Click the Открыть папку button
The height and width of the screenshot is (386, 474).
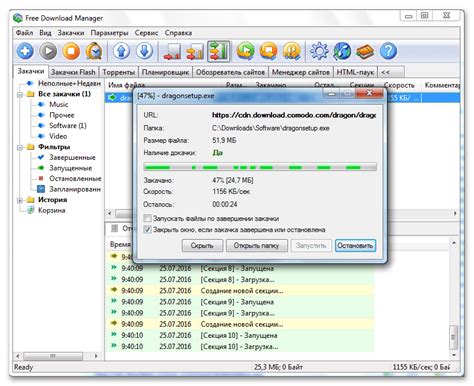[256, 246]
